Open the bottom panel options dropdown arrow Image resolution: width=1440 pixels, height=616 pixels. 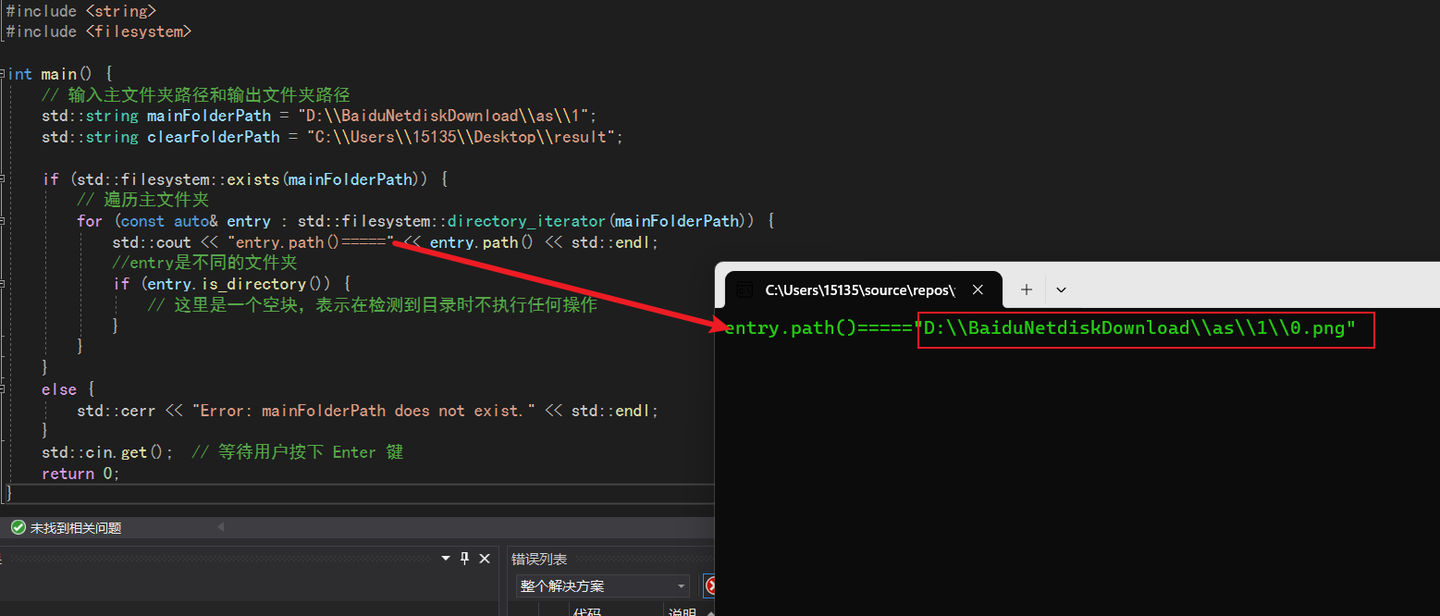click(x=445, y=558)
